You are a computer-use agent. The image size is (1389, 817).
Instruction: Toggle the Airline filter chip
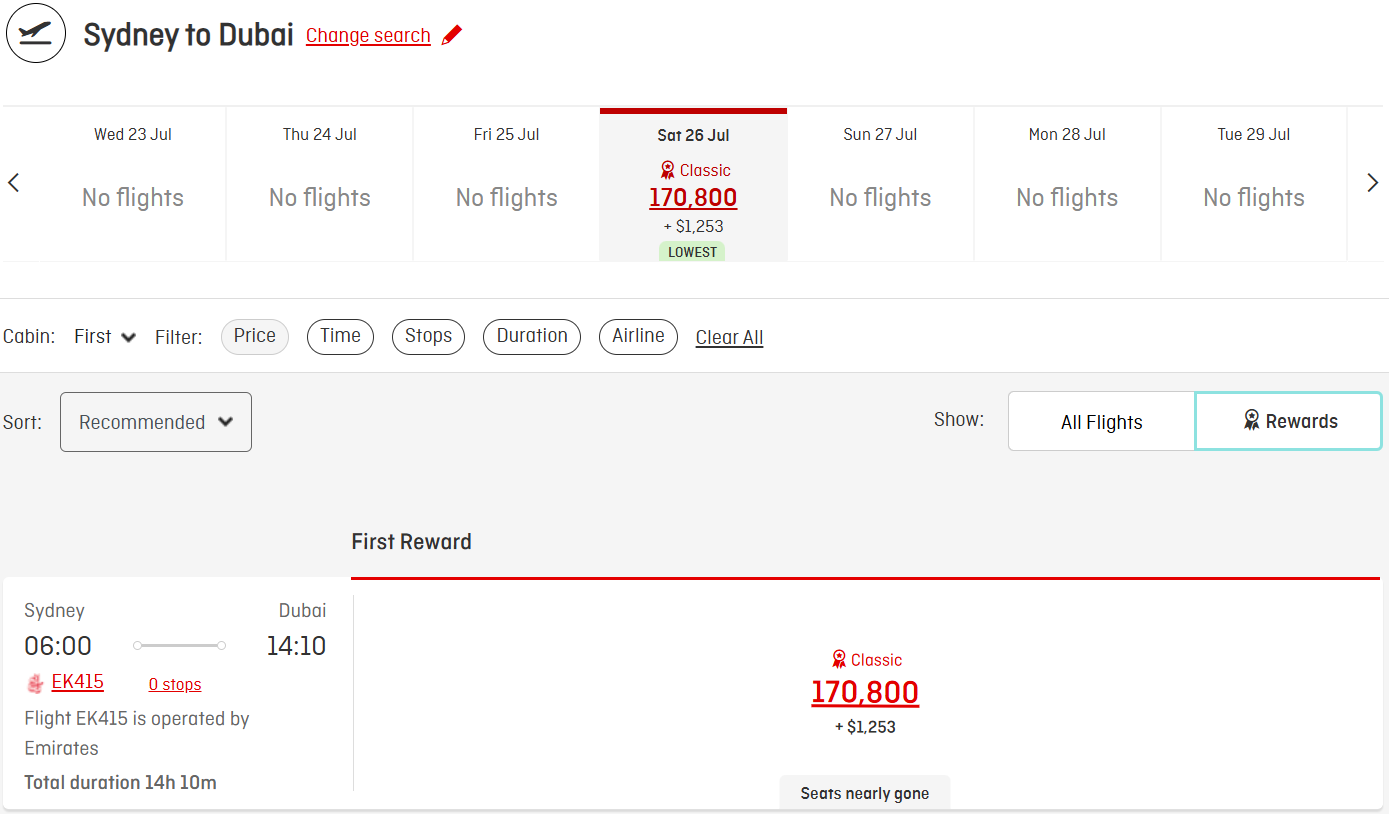(x=638, y=337)
